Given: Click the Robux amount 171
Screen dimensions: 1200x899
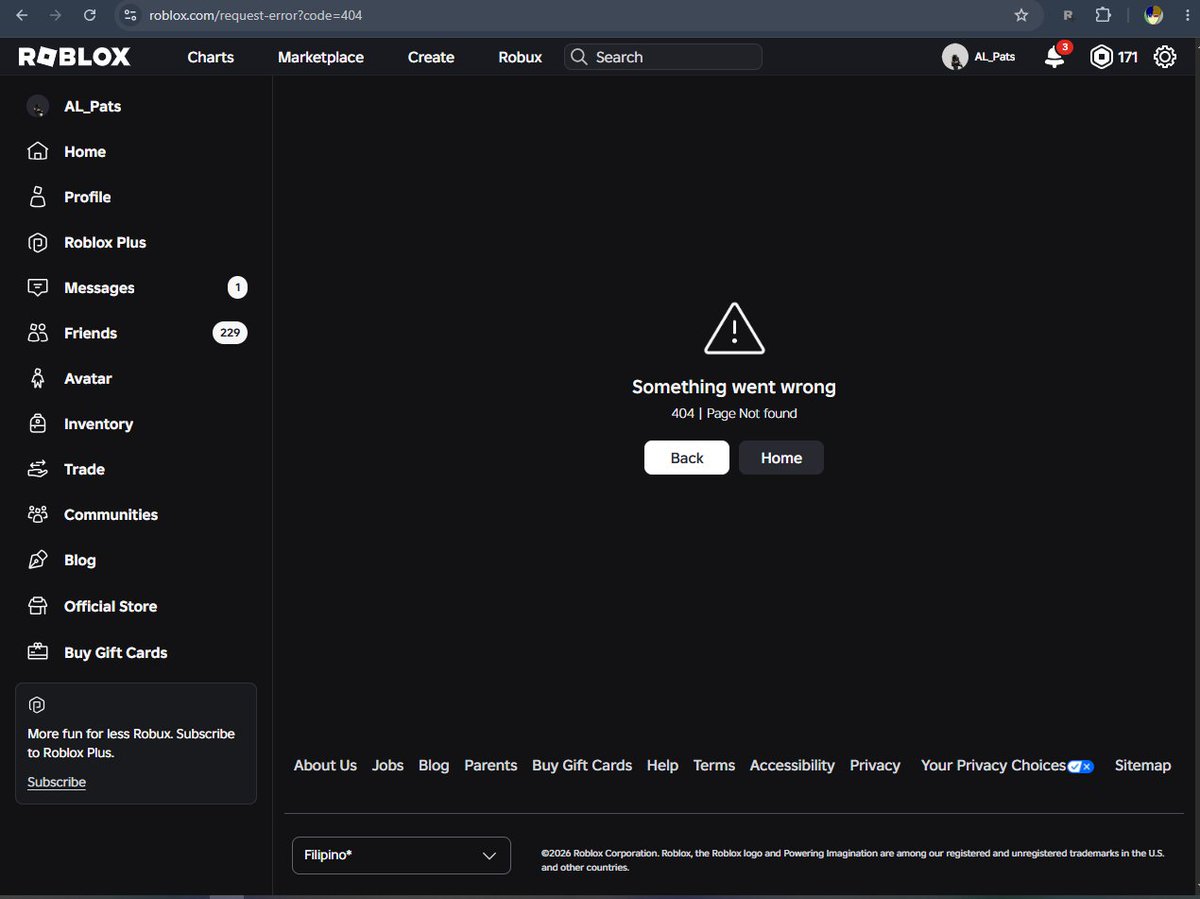Looking at the screenshot, I should point(1128,57).
